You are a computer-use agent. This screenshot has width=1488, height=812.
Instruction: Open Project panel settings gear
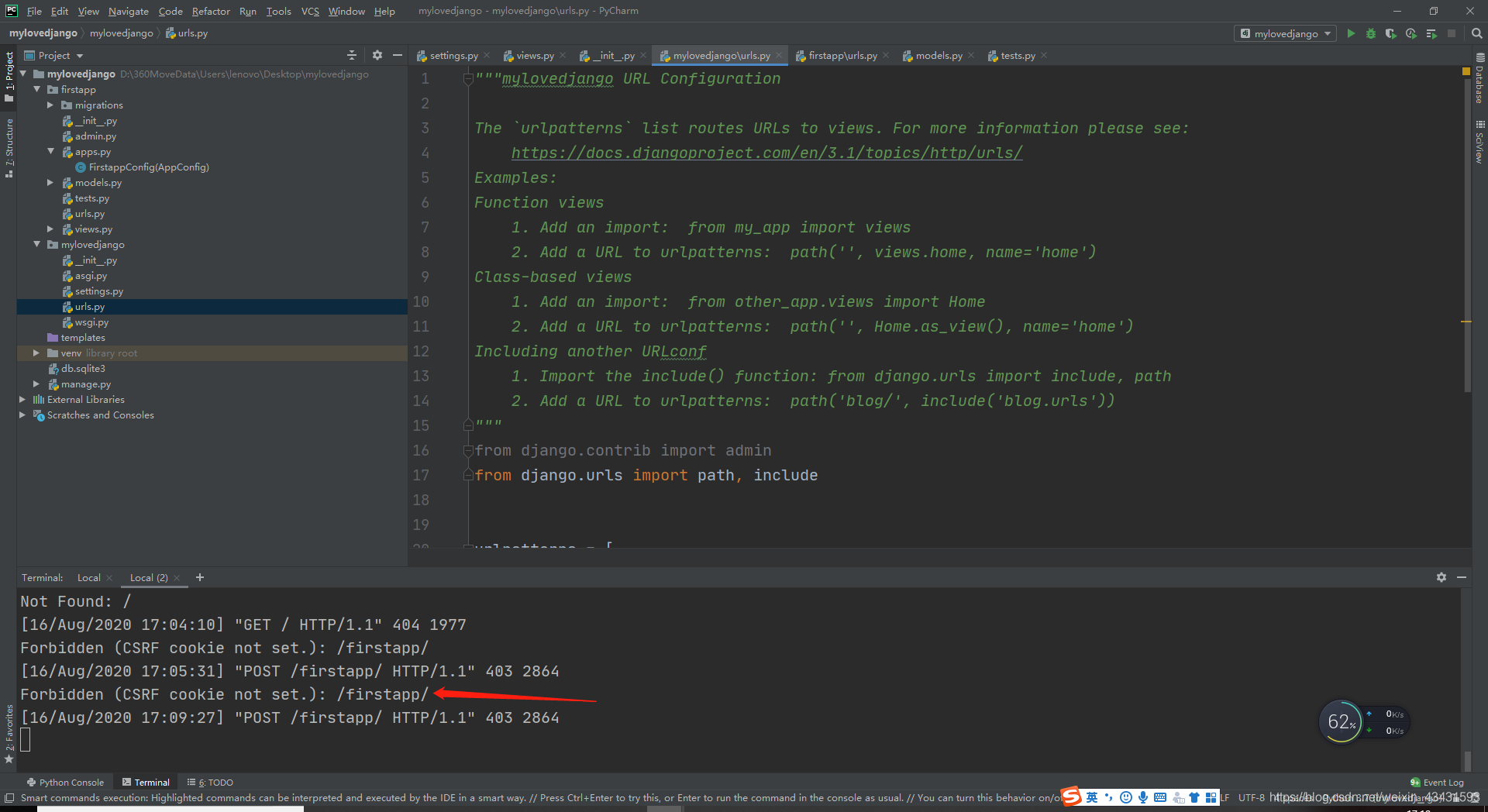pos(377,55)
